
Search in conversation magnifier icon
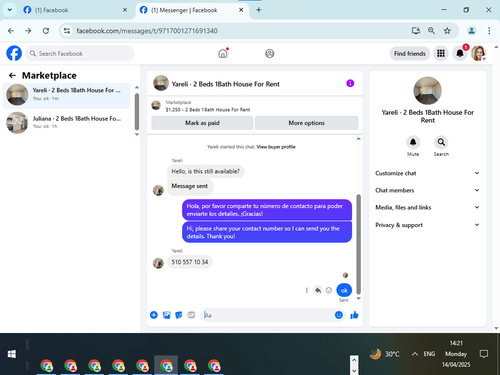(441, 142)
